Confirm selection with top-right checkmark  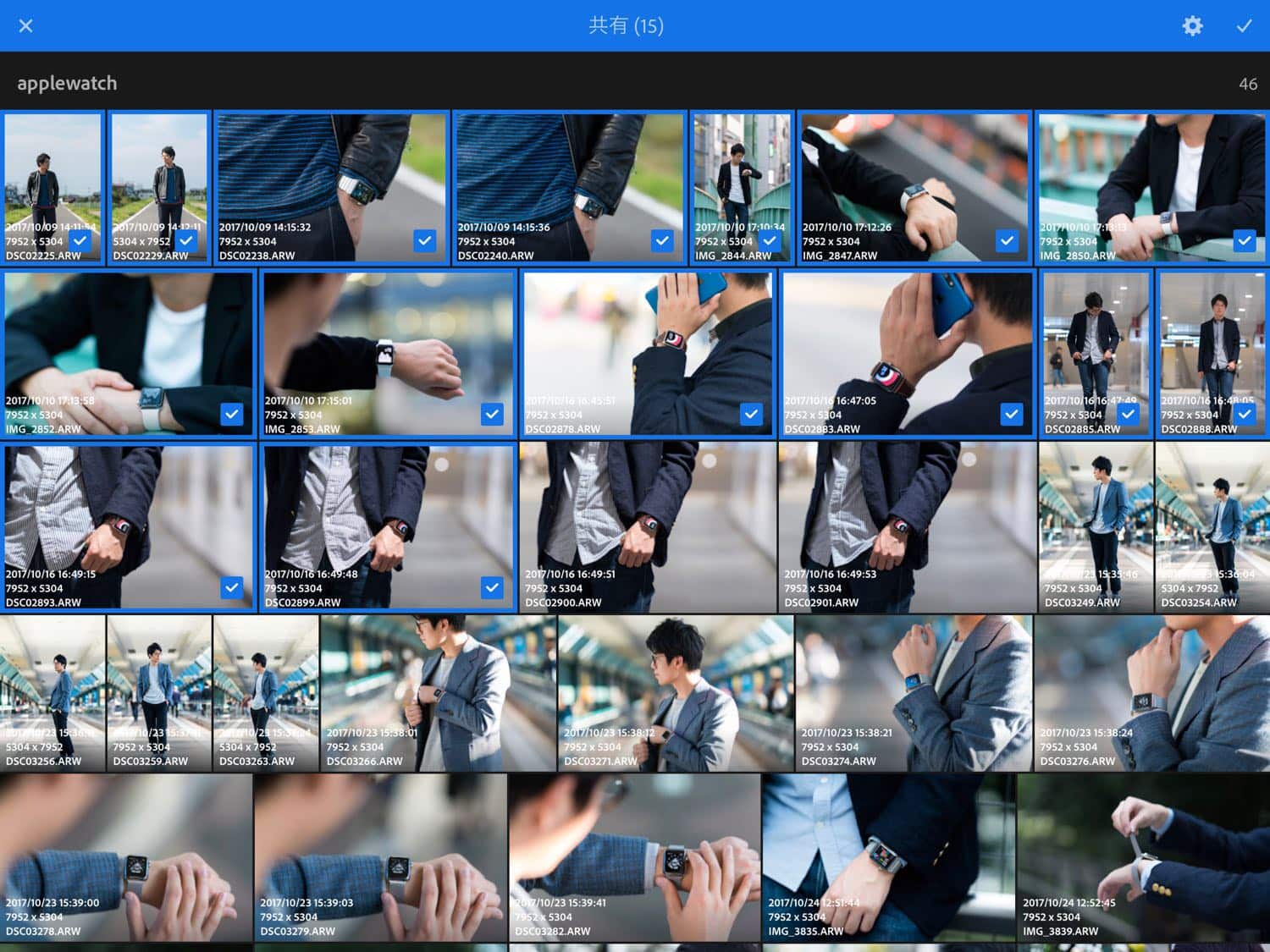(x=1243, y=25)
